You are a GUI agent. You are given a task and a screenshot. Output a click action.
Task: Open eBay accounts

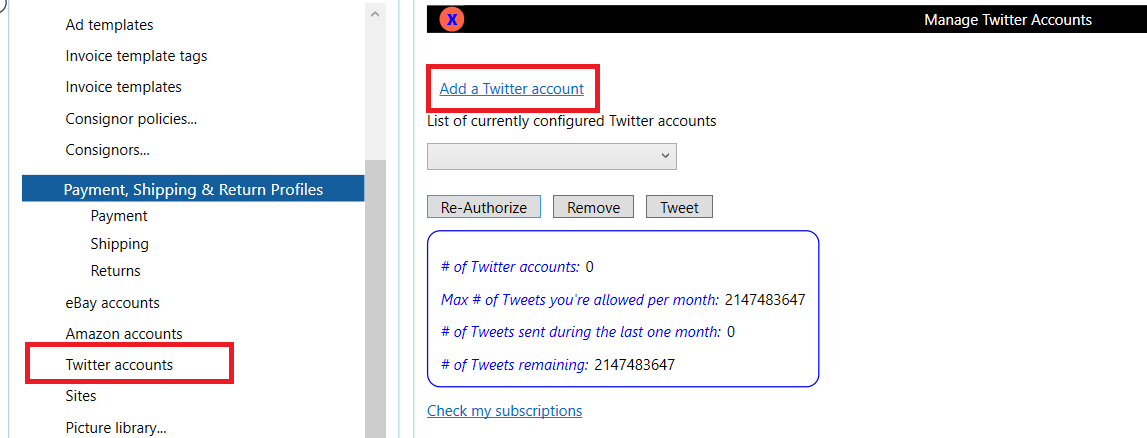pos(113,303)
